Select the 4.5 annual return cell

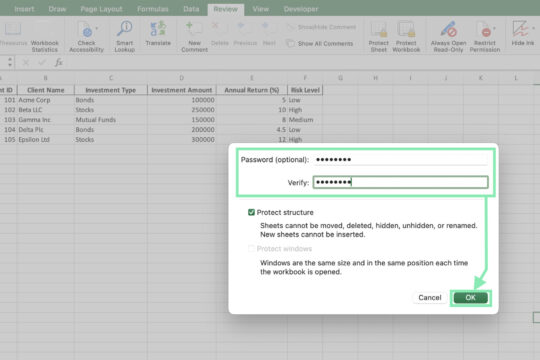point(251,130)
